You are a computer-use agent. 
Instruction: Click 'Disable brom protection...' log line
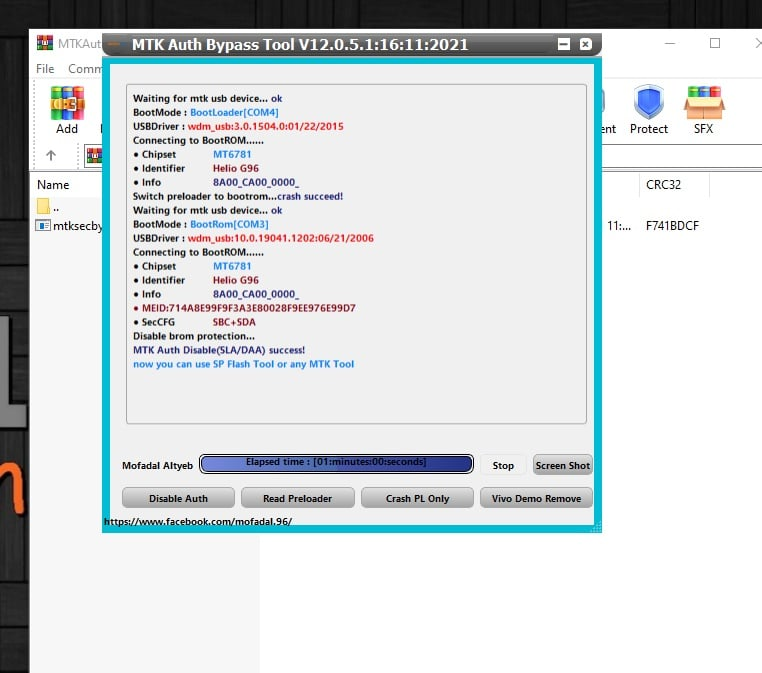pyautogui.click(x=194, y=336)
